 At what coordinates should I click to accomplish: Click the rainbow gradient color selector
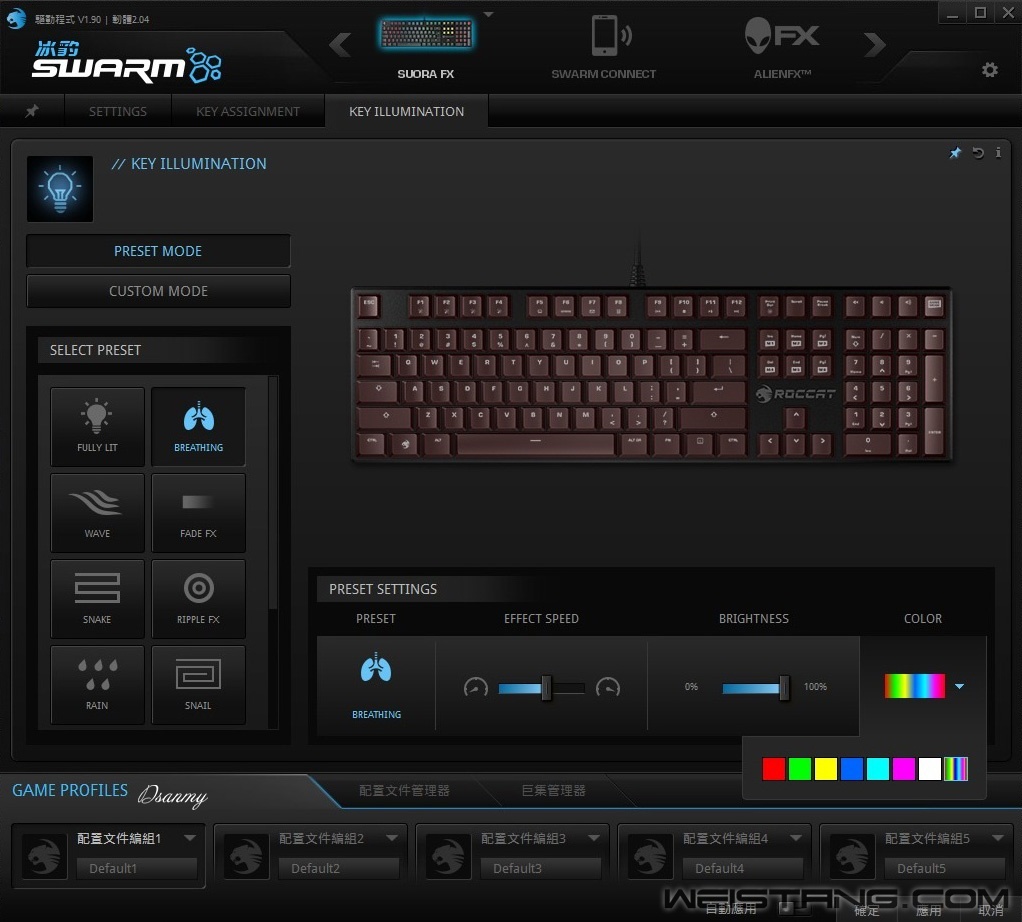tap(914, 686)
